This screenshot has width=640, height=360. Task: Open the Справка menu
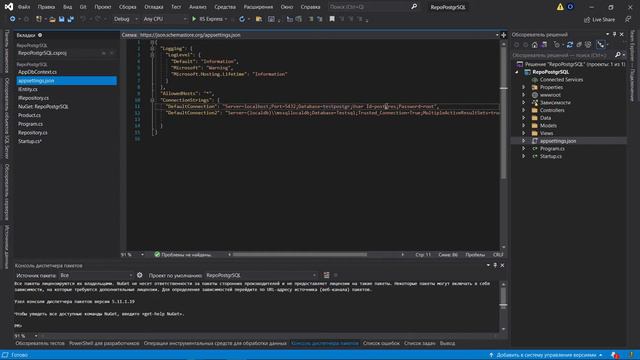tap(310, 7)
